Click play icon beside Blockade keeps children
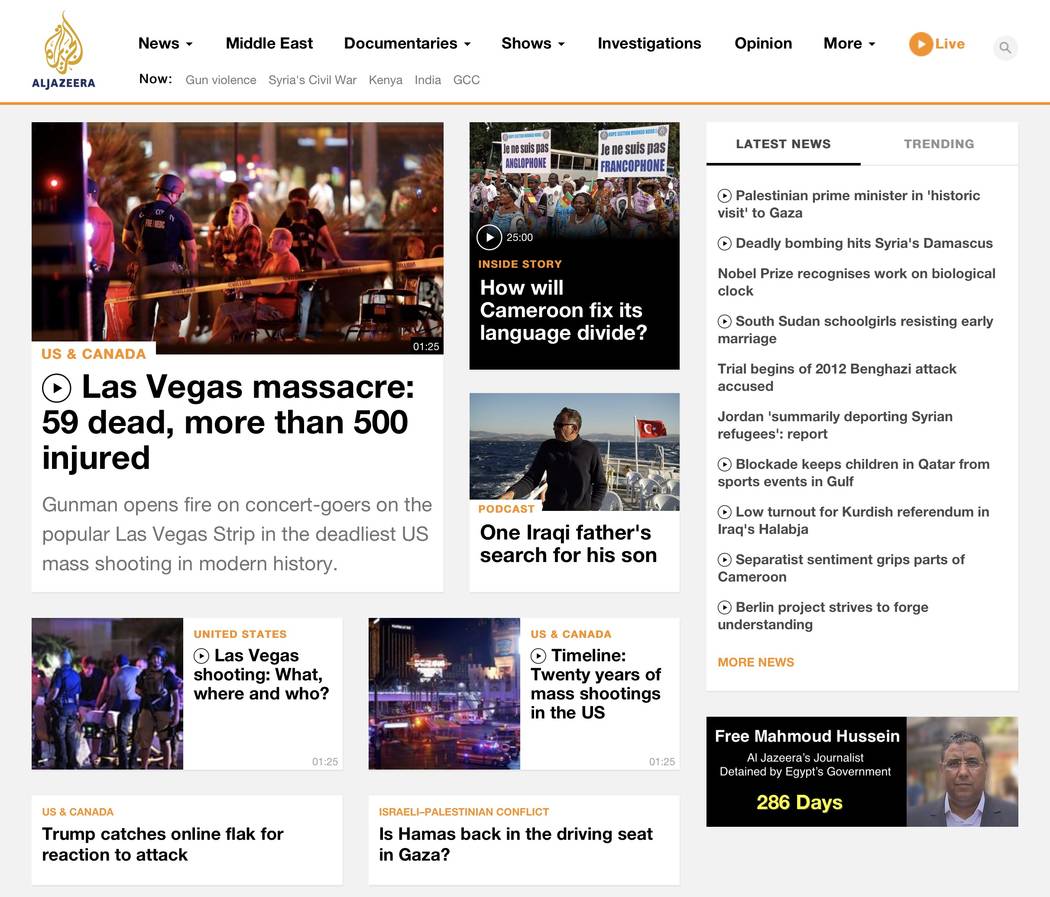The image size is (1050, 897). coord(725,465)
